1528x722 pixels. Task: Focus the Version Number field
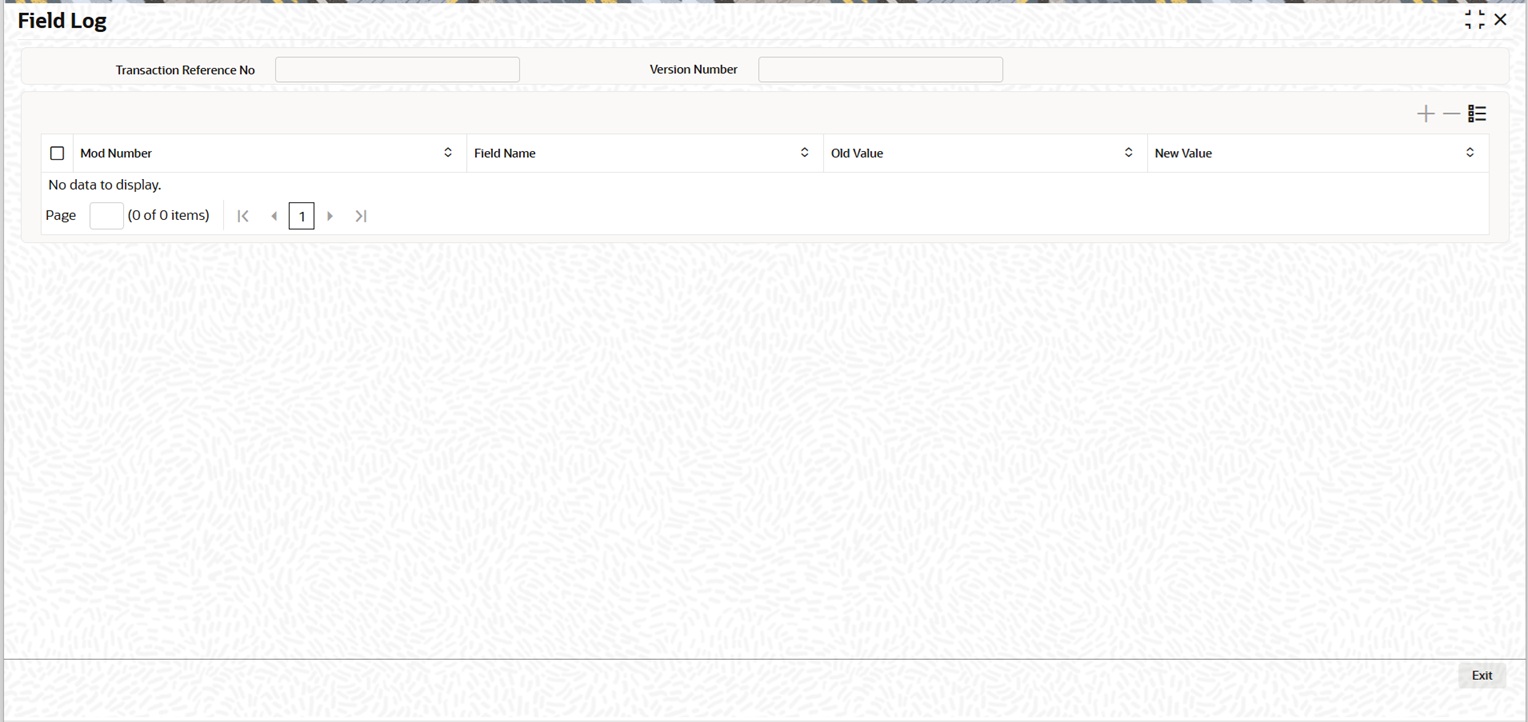[x=880, y=69]
